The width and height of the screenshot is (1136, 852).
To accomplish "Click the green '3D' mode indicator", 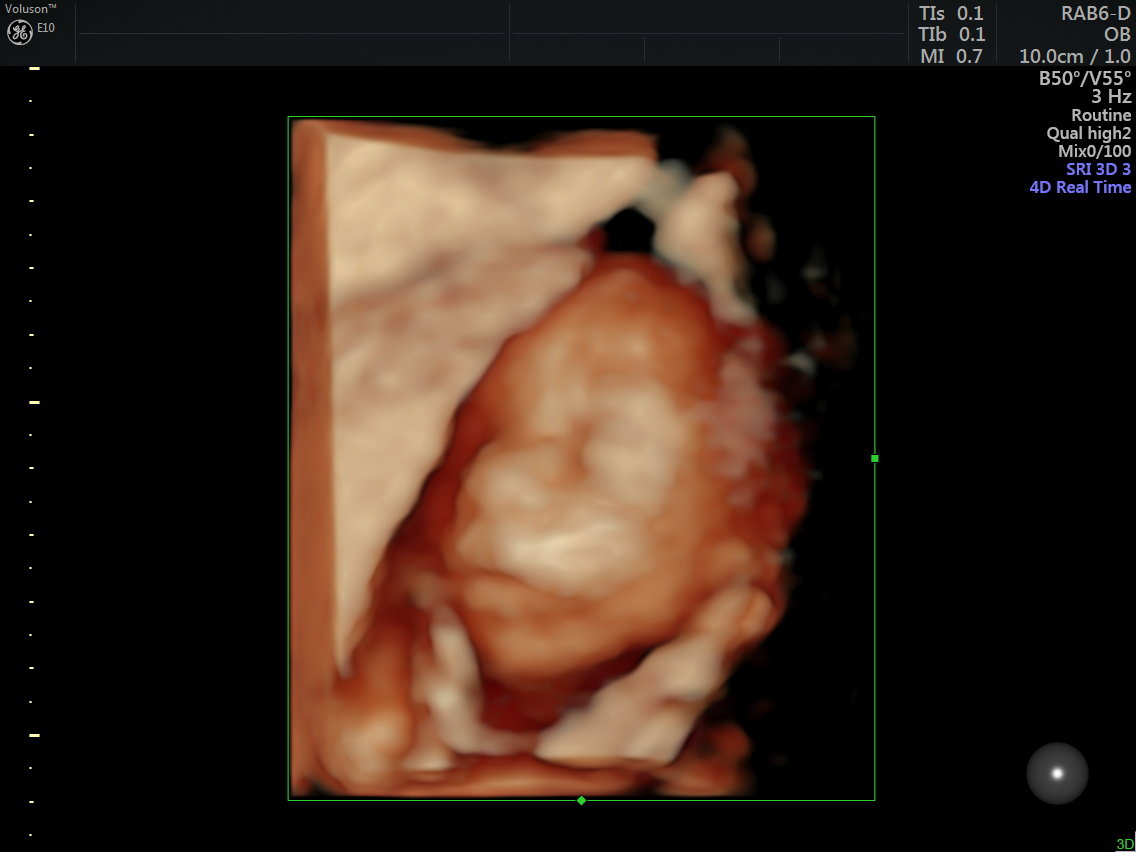I will tap(1125, 844).
